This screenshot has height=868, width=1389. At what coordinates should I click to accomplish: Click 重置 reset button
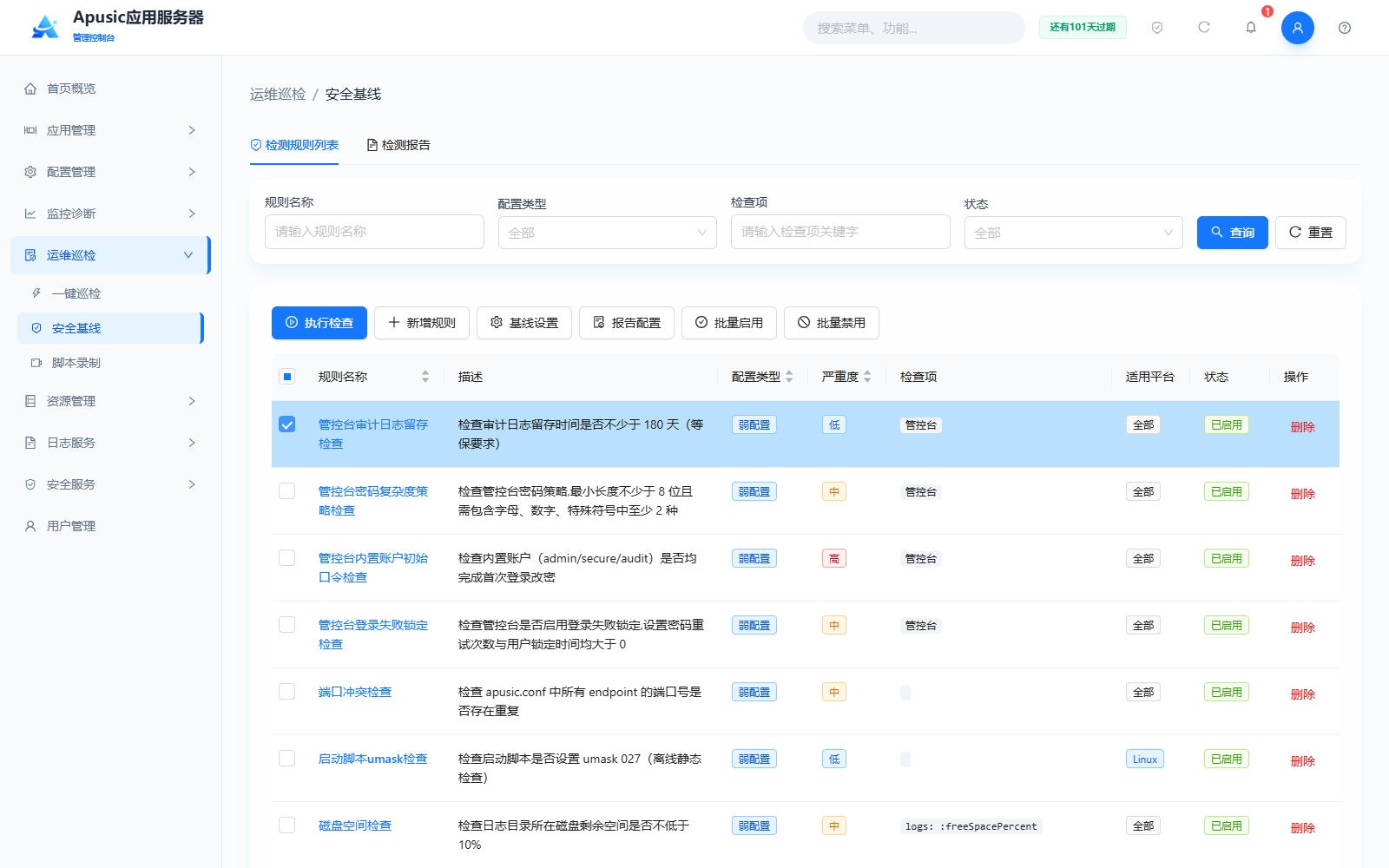(1311, 233)
